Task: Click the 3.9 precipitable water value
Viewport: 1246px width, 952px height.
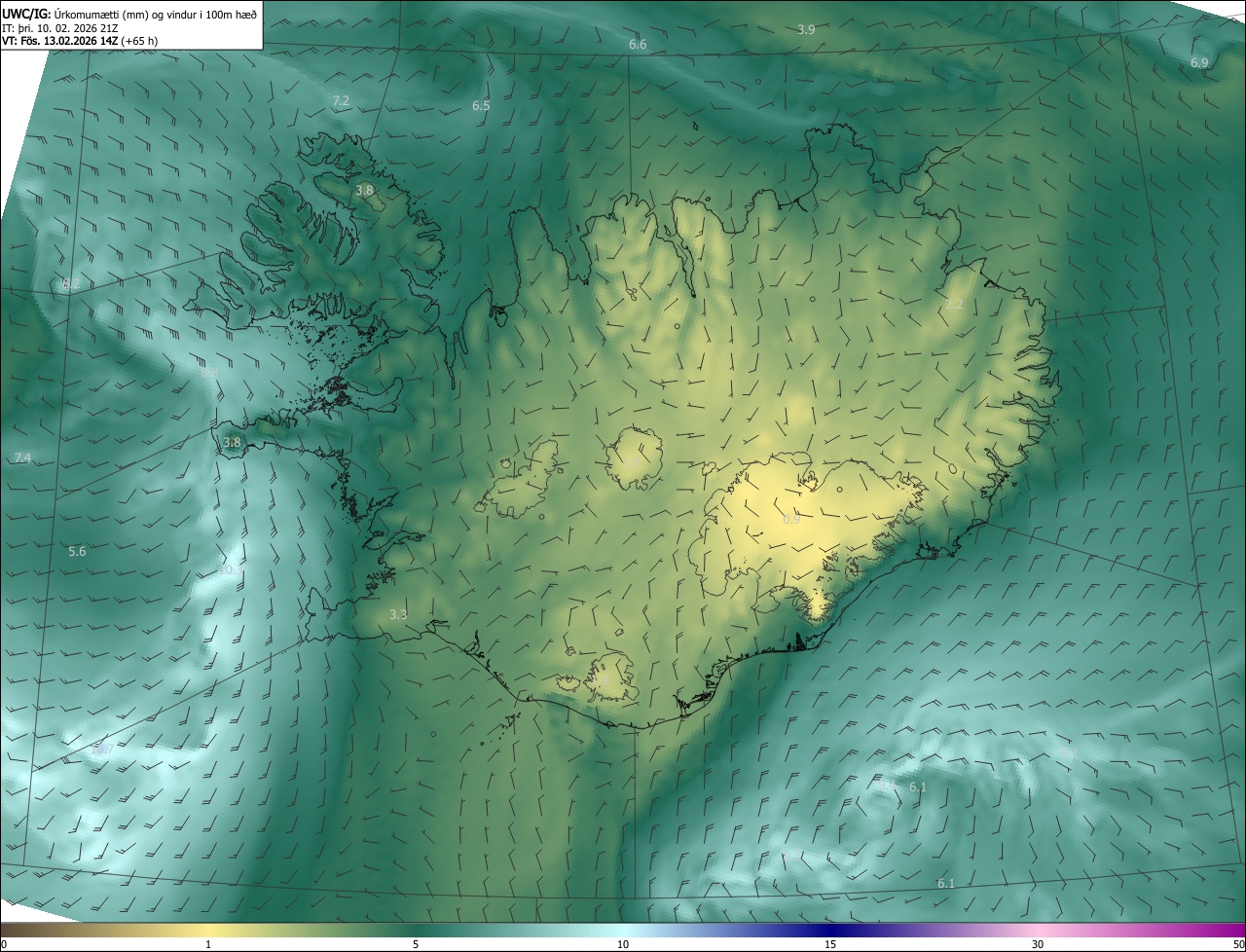Action: 806,30
